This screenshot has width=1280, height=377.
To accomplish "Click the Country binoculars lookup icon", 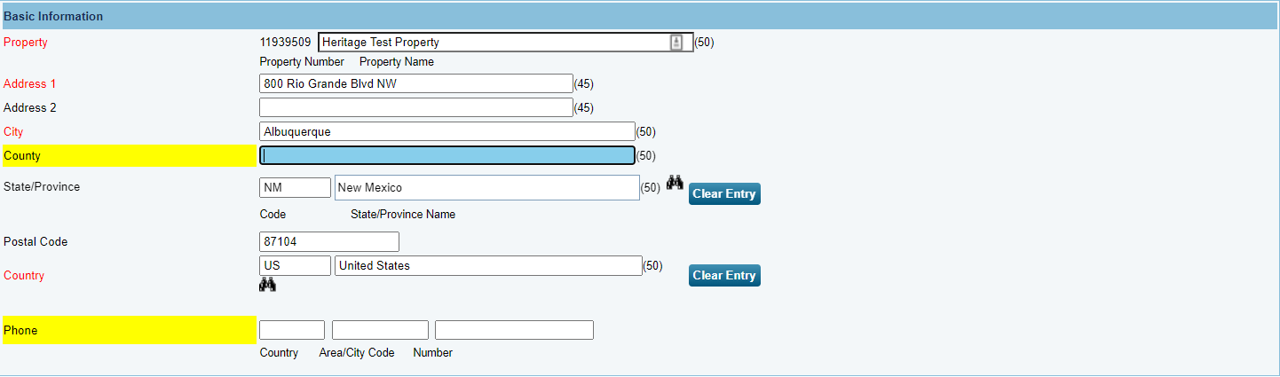I will [x=267, y=285].
